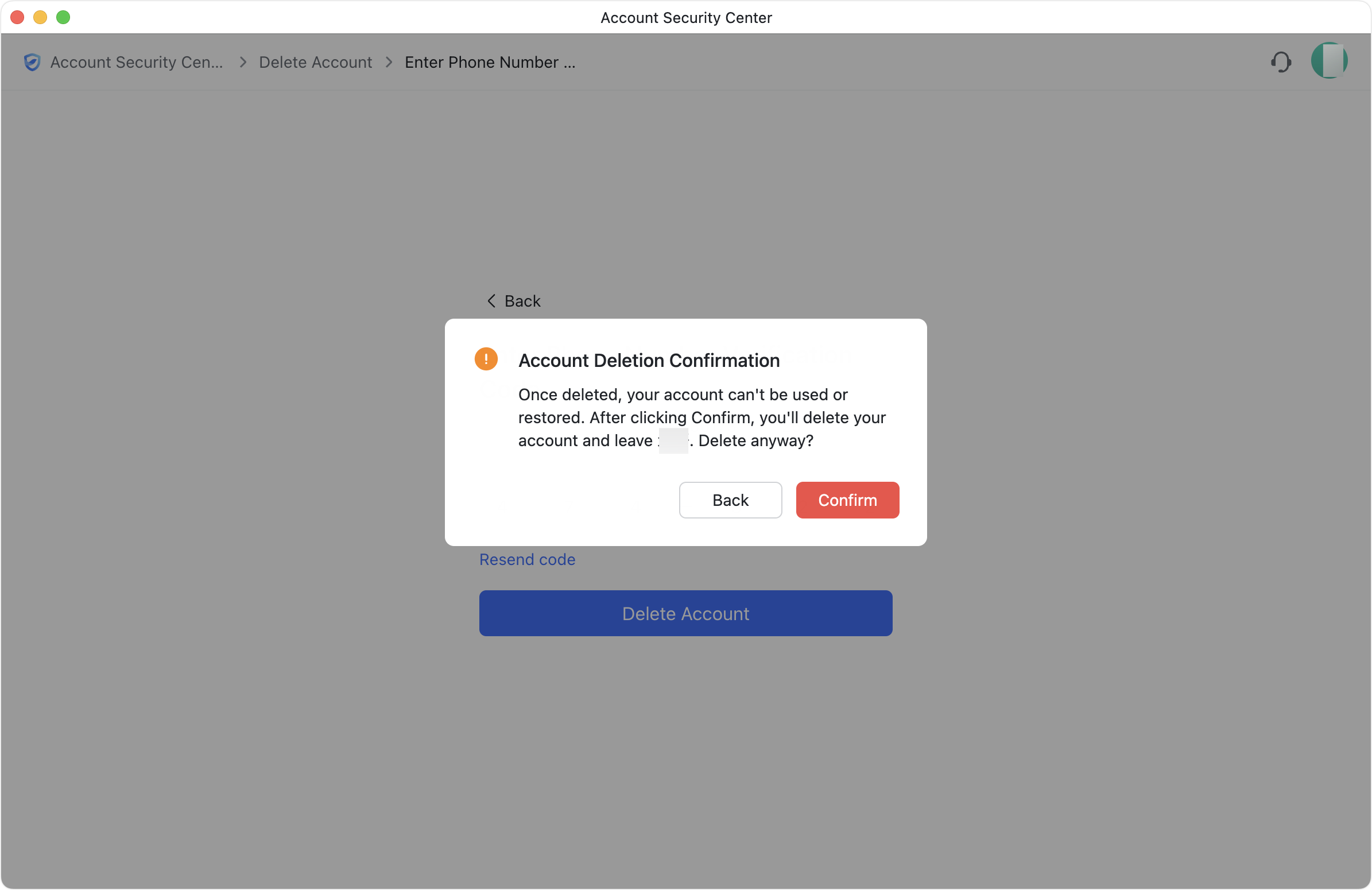Maximize window using green button
This screenshot has height=890, width=1372.
coord(63,17)
